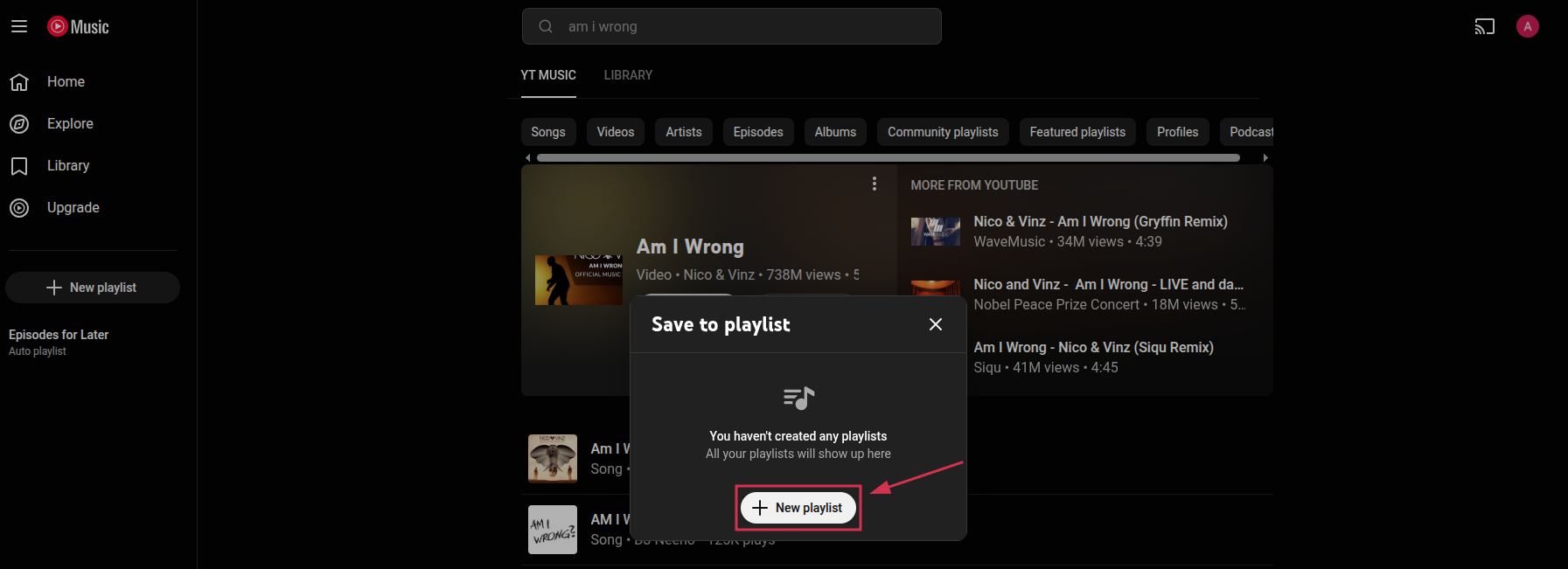Click the YouTube Music logo
Image resolution: width=1568 pixels, height=569 pixels.
[x=79, y=26]
